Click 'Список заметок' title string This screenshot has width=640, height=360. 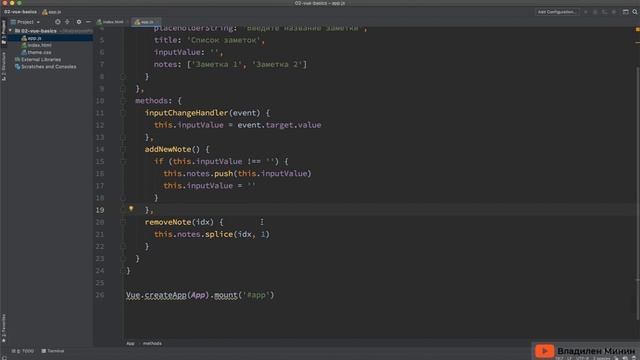click(x=225, y=40)
